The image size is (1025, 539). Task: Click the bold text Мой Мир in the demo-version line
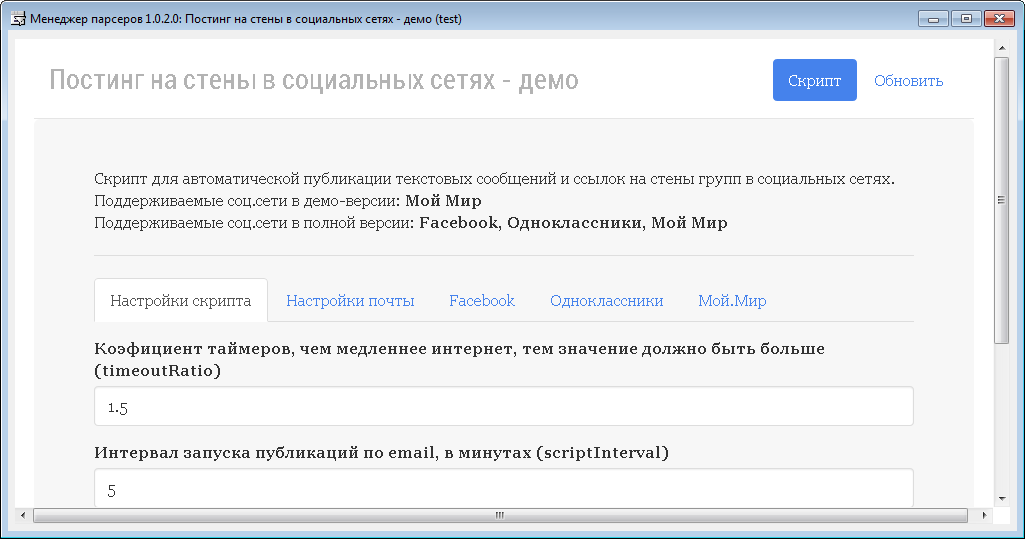tap(443, 201)
